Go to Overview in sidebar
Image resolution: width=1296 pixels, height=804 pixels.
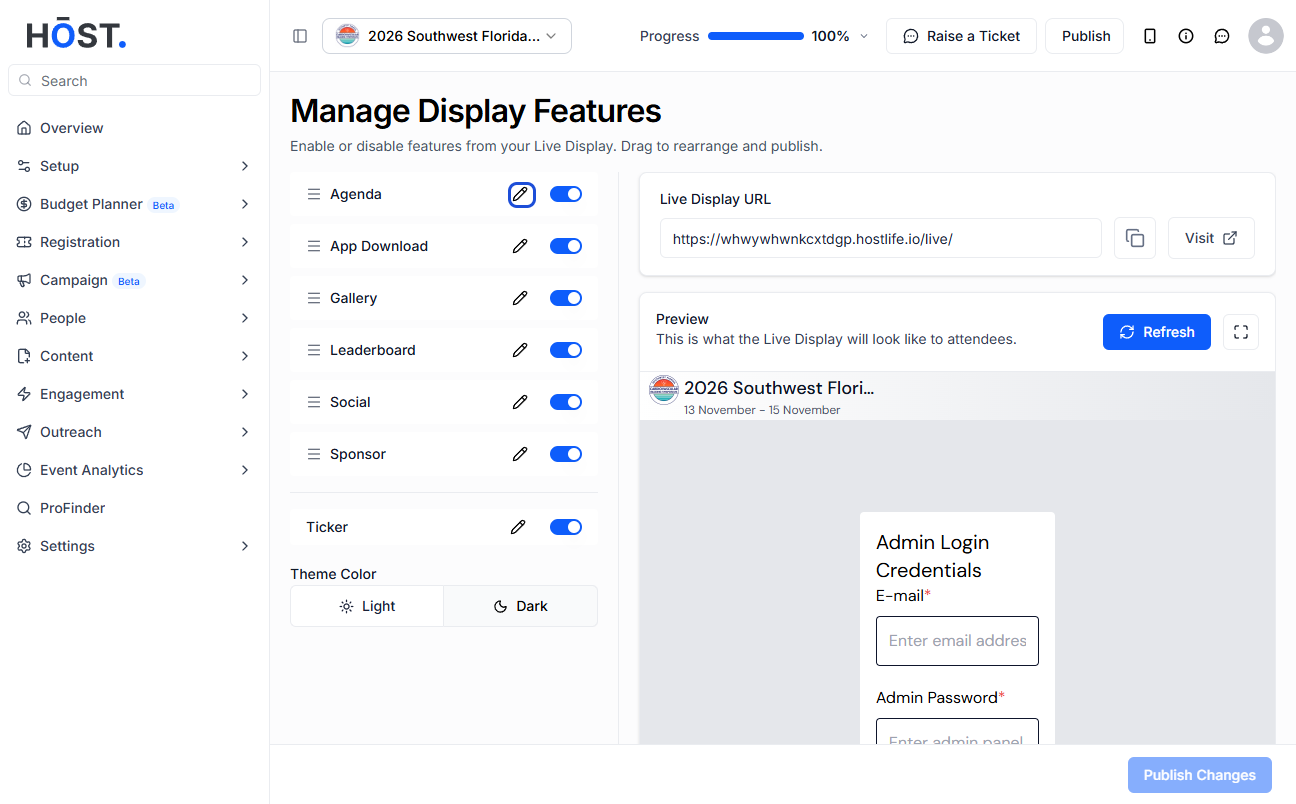[134, 128]
